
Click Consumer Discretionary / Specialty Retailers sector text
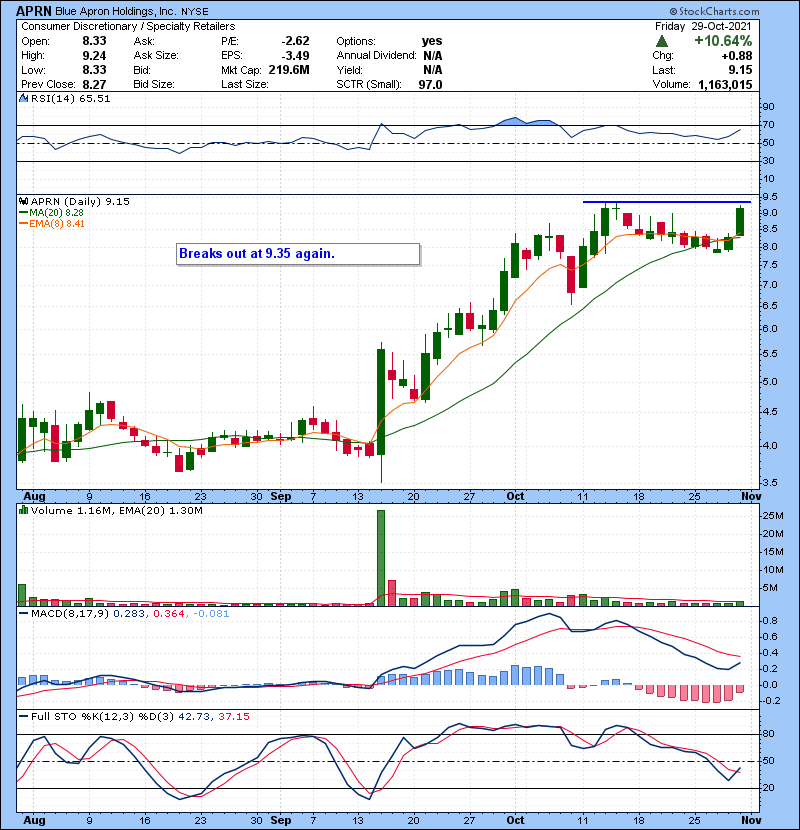(x=128, y=26)
